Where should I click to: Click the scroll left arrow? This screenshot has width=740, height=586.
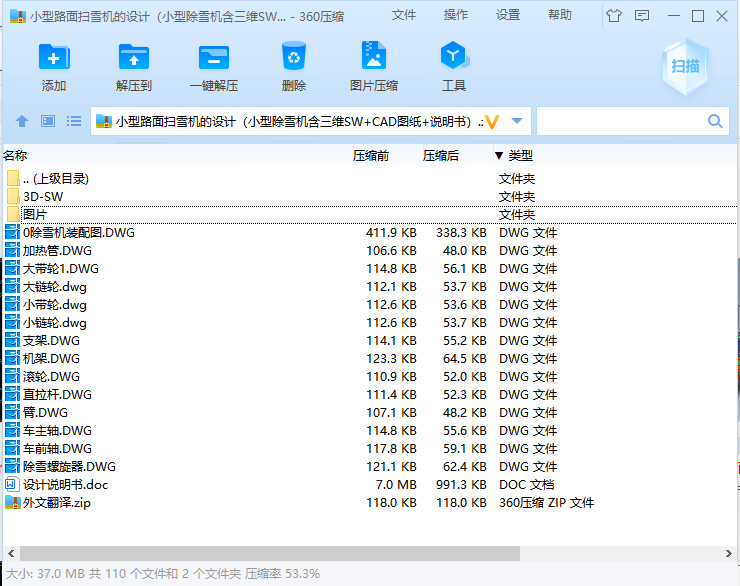11,553
